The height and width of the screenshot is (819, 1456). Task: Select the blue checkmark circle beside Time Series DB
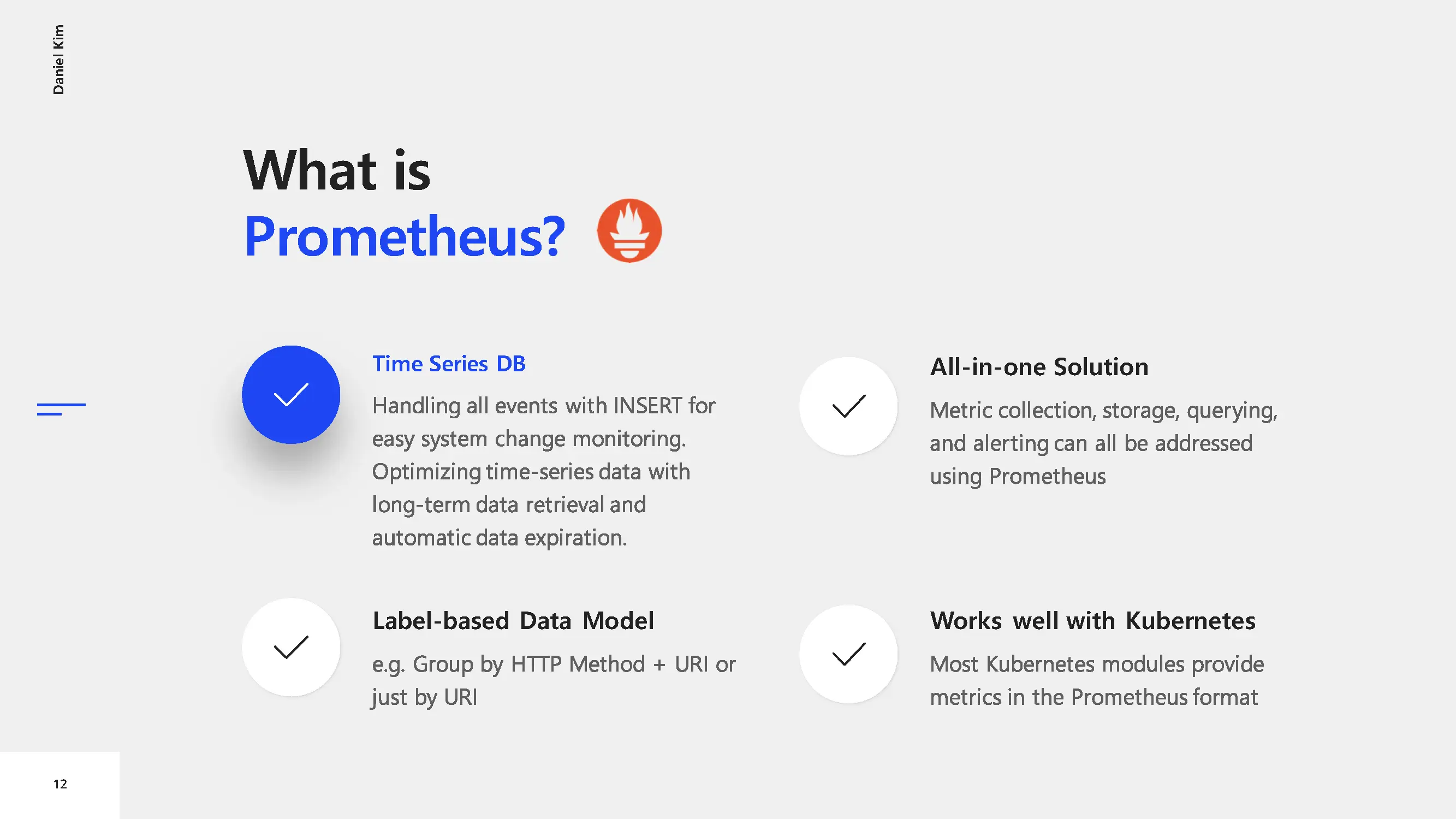click(x=291, y=395)
